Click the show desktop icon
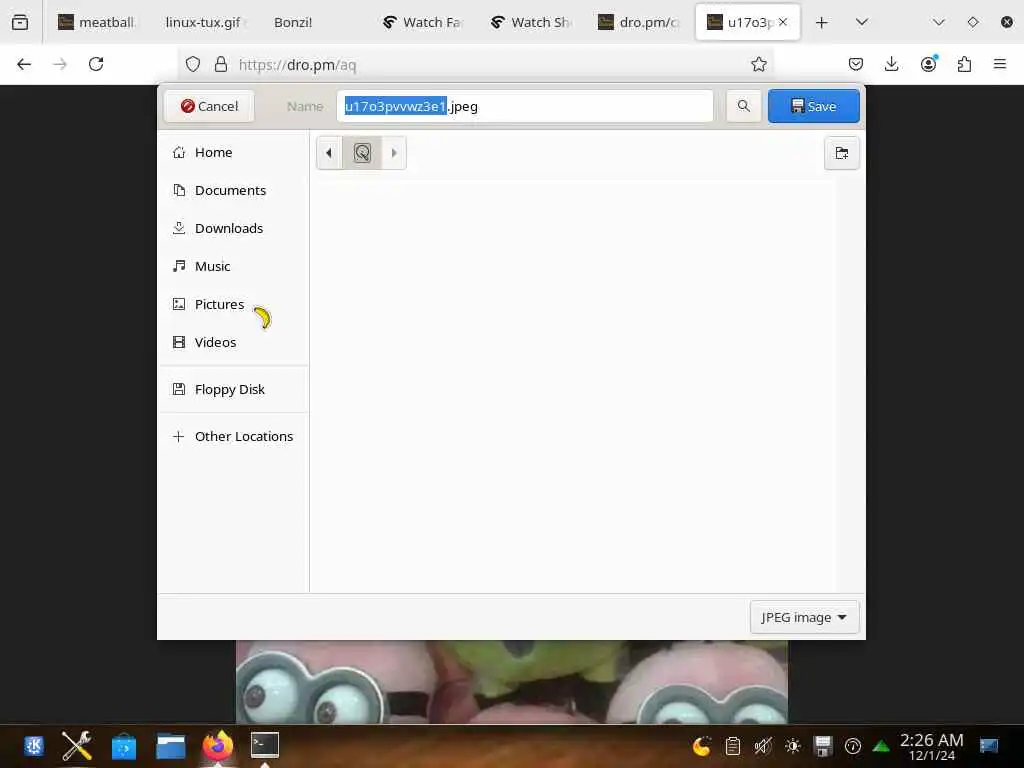This screenshot has width=1024, height=768. [989, 746]
